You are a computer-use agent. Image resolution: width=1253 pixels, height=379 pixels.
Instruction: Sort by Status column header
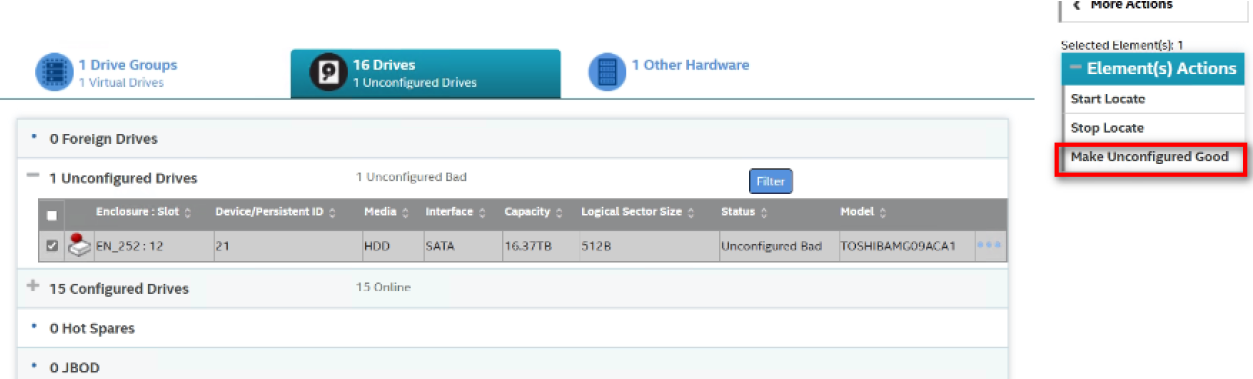[744, 212]
